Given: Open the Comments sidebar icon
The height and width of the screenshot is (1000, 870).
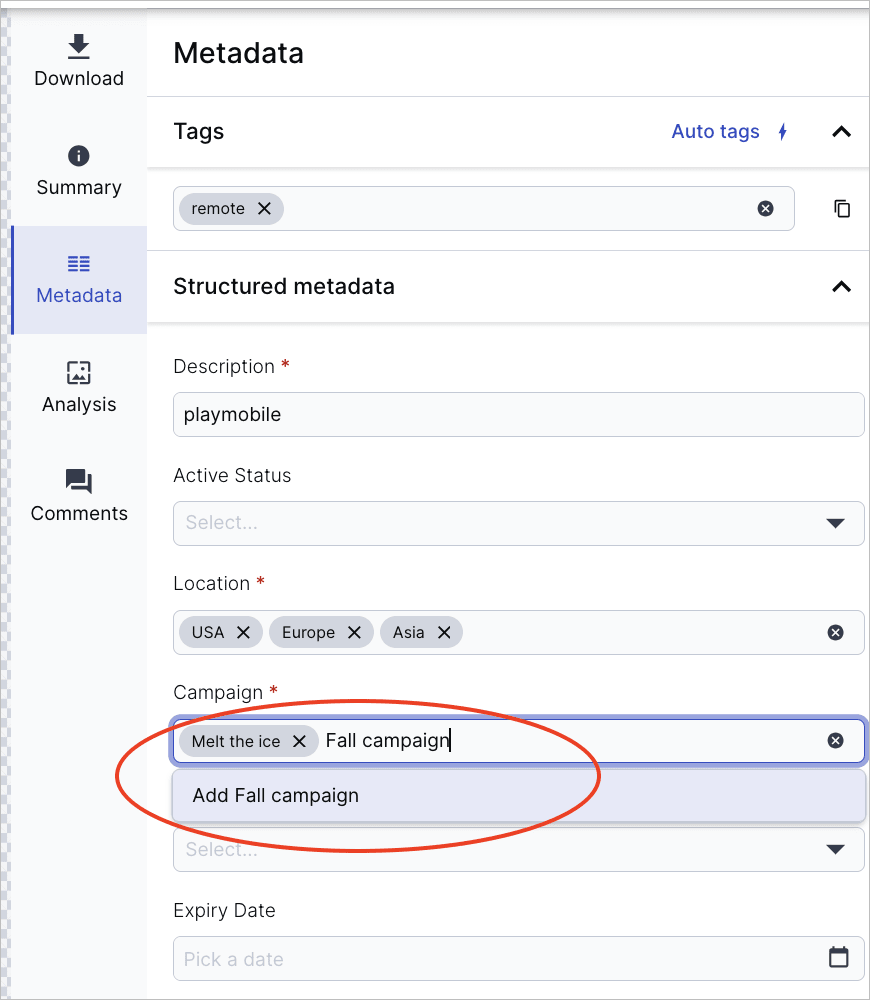Looking at the screenshot, I should tap(78, 482).
